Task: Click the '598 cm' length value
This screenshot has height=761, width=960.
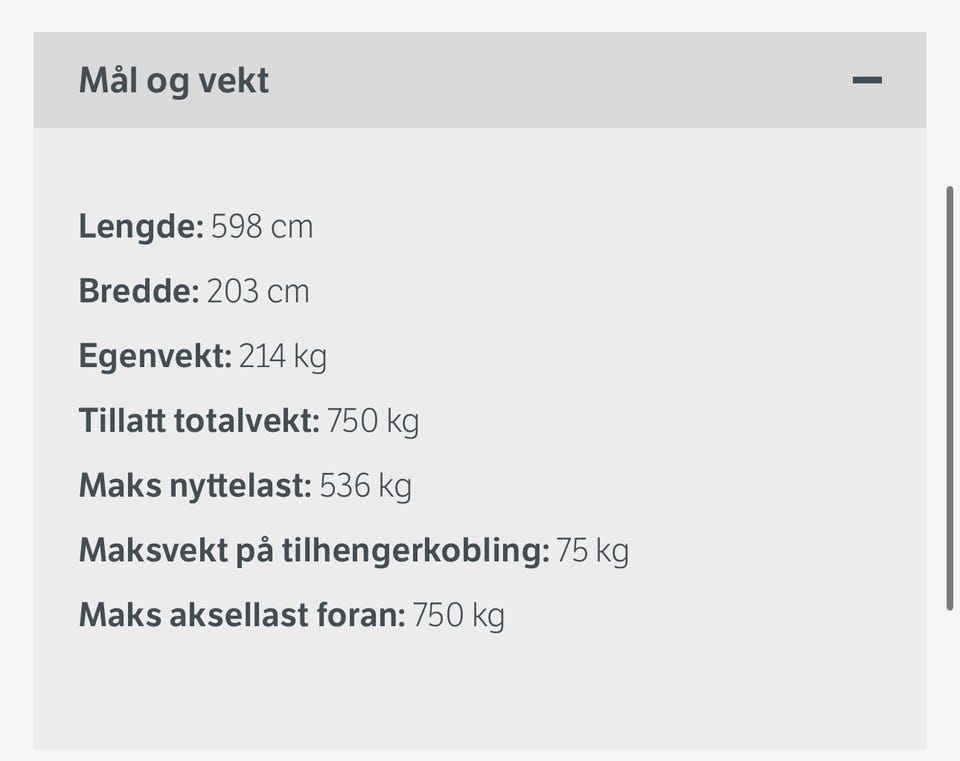Action: pyautogui.click(x=262, y=227)
